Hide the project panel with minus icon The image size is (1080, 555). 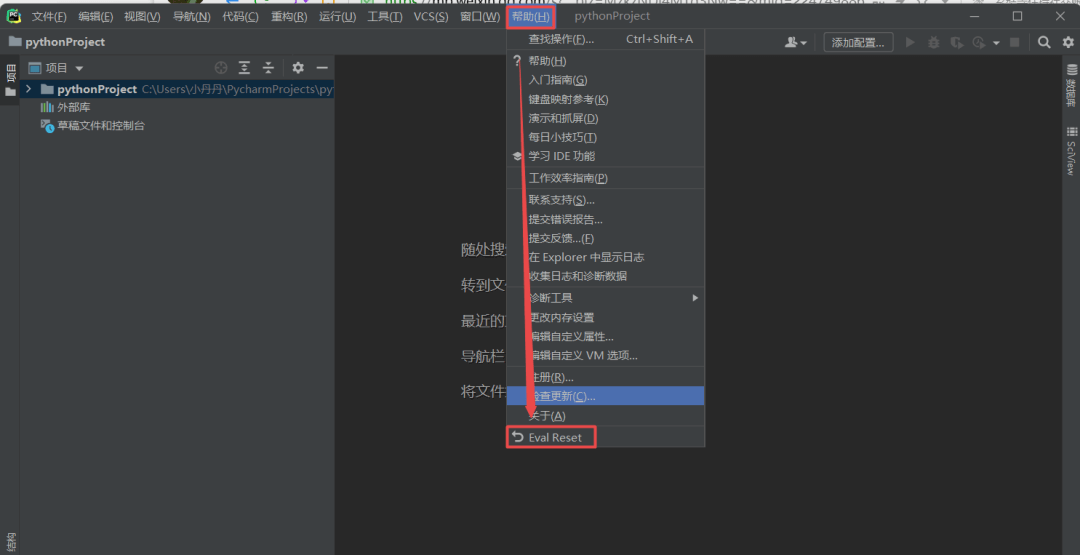coord(321,68)
